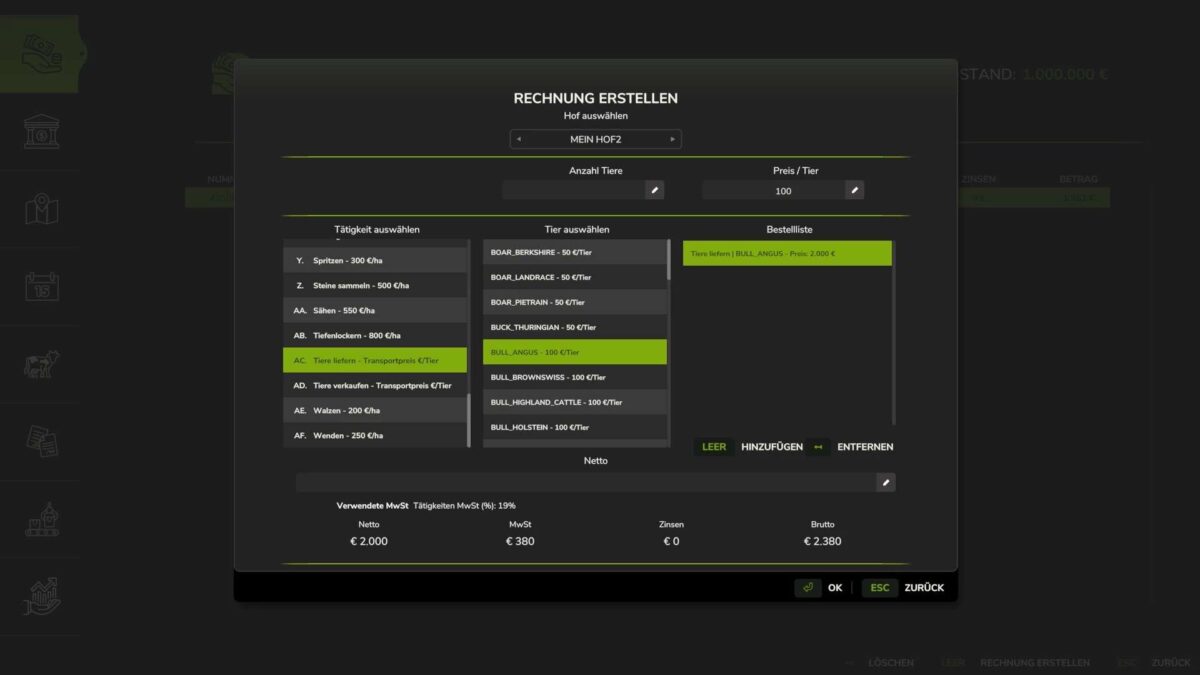Click the left arrow of the farm selector
Viewport: 1200px width, 675px height.
pyautogui.click(x=519, y=139)
